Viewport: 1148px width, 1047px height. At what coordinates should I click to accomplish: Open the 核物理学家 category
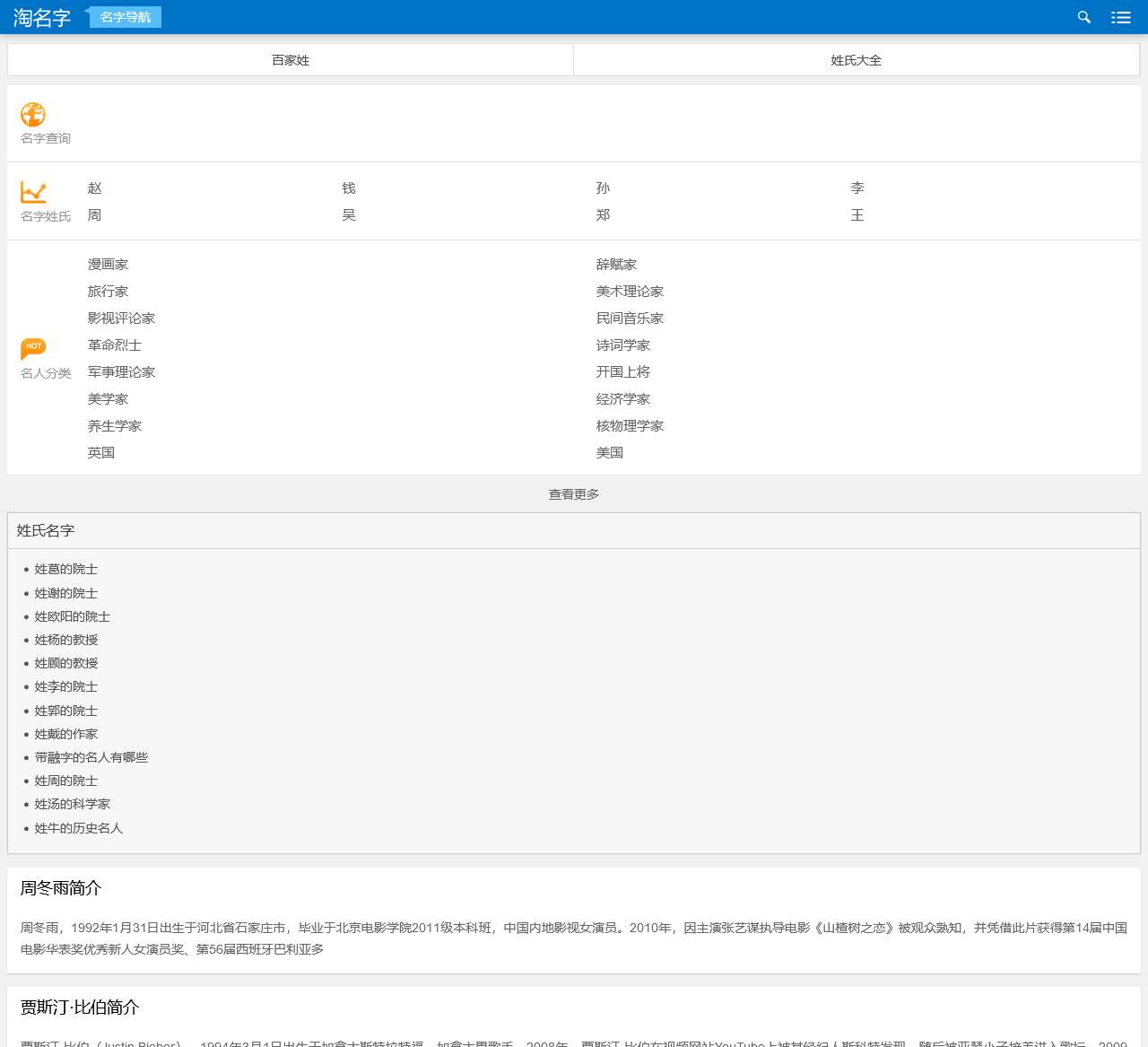pyautogui.click(x=630, y=426)
